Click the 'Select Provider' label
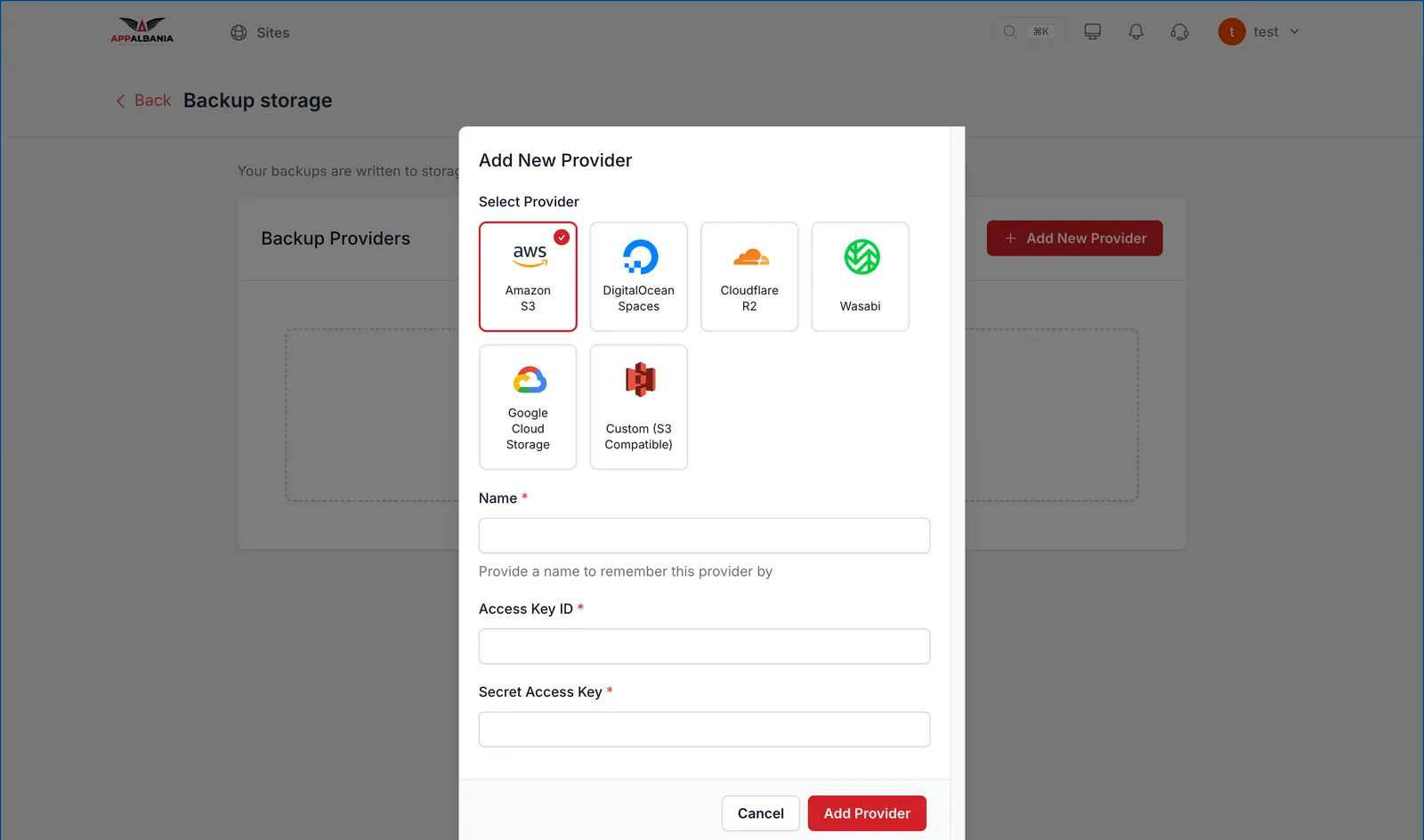Viewport: 1424px width, 840px height. click(529, 202)
